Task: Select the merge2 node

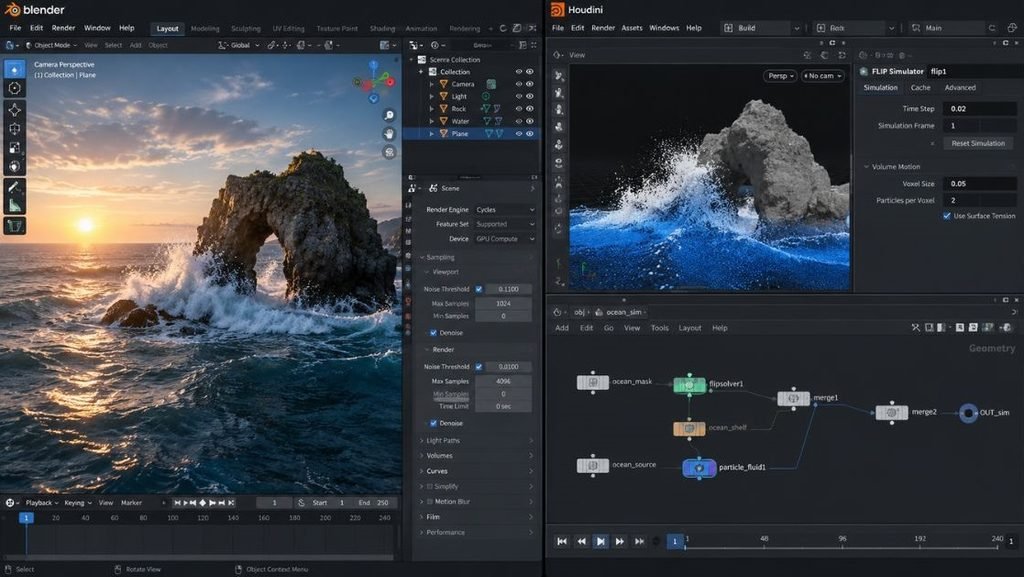Action: click(x=891, y=413)
